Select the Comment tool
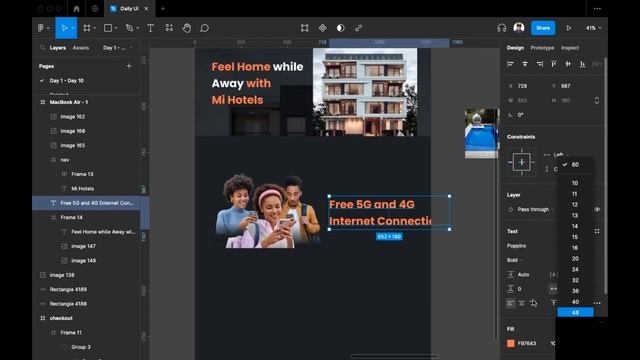640x360 pixels. tap(204, 28)
